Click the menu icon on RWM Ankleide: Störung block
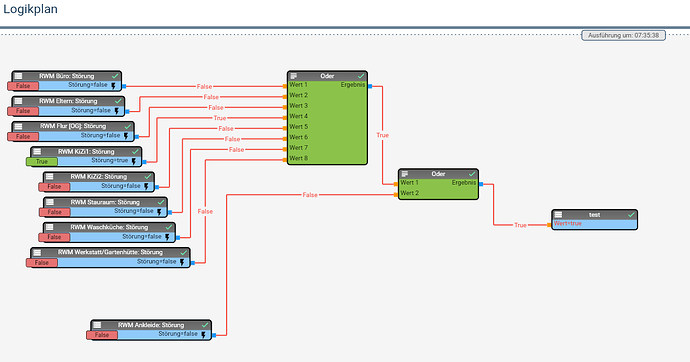Viewport: 690px width, 362px height. pos(97,325)
